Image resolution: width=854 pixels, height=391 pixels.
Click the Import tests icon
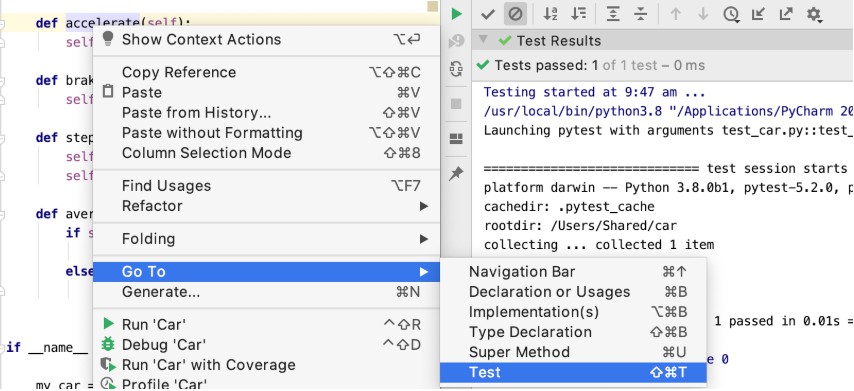coord(758,14)
